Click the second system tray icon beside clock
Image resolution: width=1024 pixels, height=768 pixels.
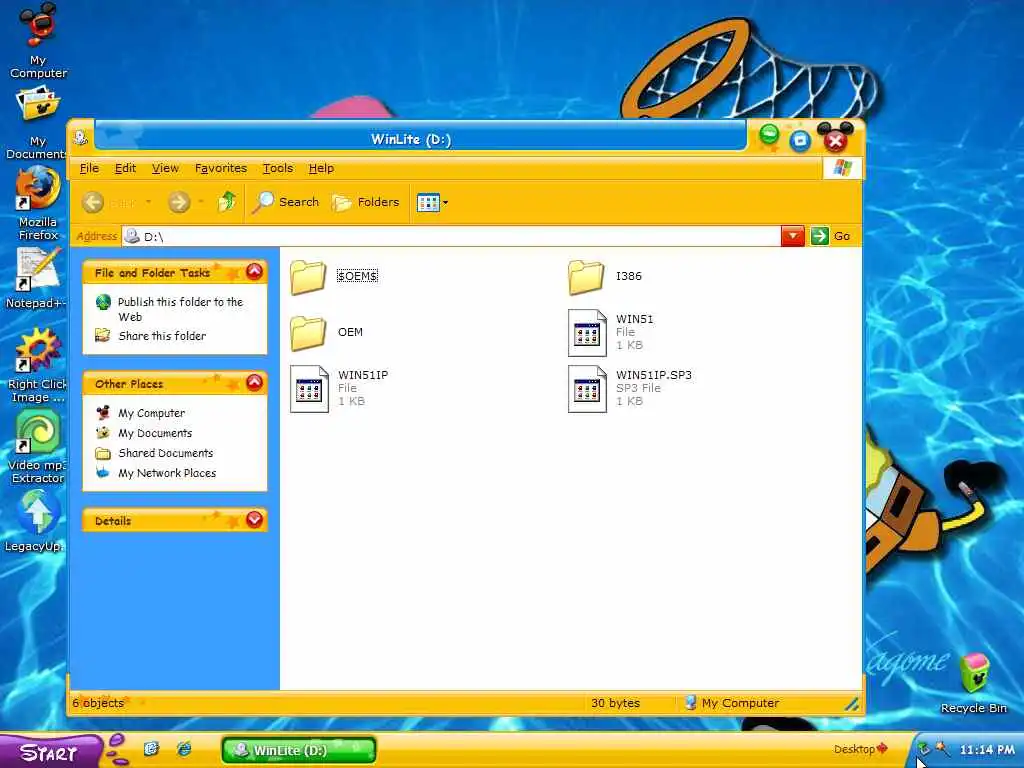pyautogui.click(x=942, y=748)
